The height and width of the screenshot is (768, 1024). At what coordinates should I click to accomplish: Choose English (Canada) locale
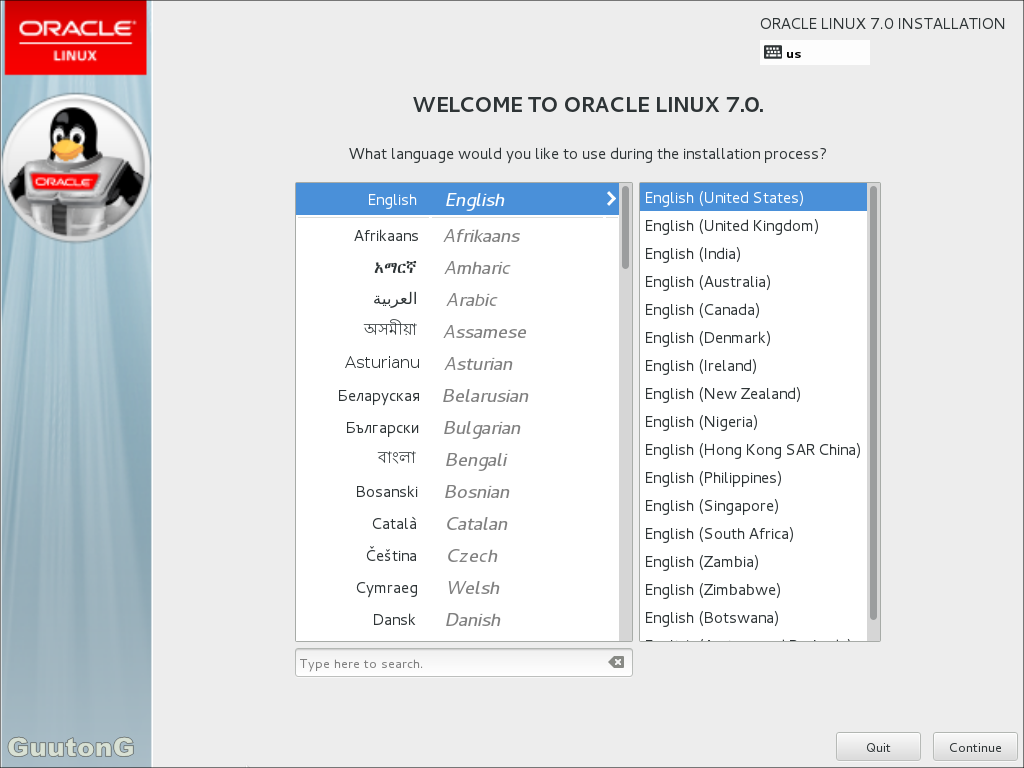point(754,310)
